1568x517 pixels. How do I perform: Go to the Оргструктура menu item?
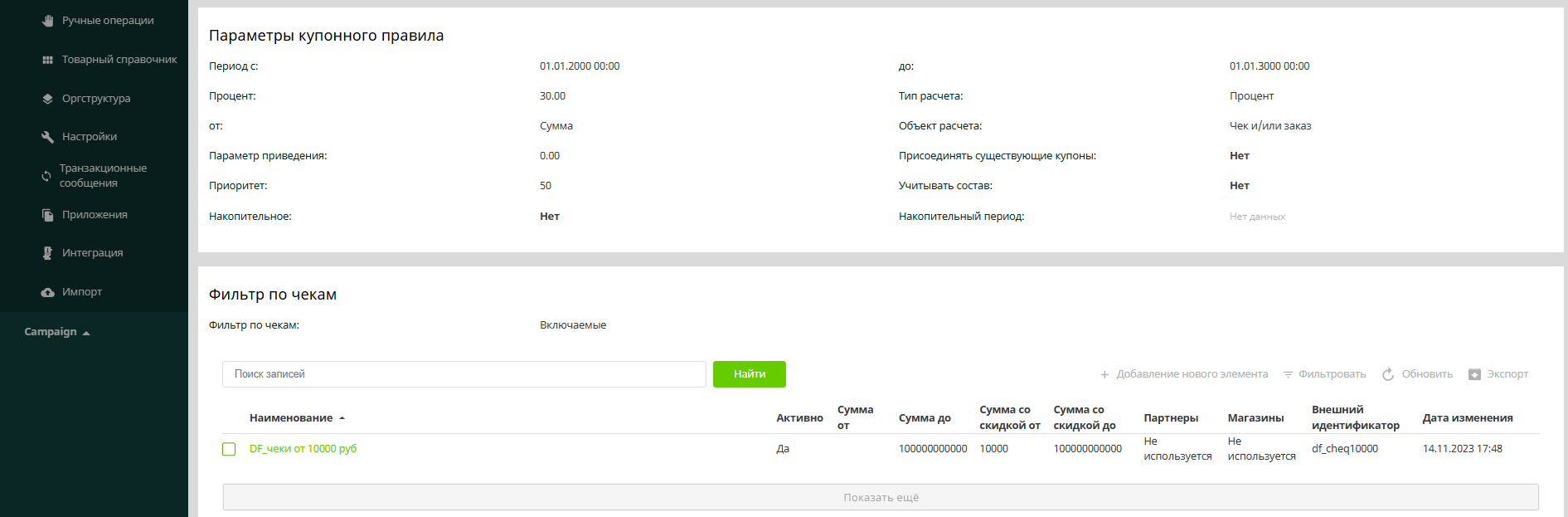click(x=95, y=99)
